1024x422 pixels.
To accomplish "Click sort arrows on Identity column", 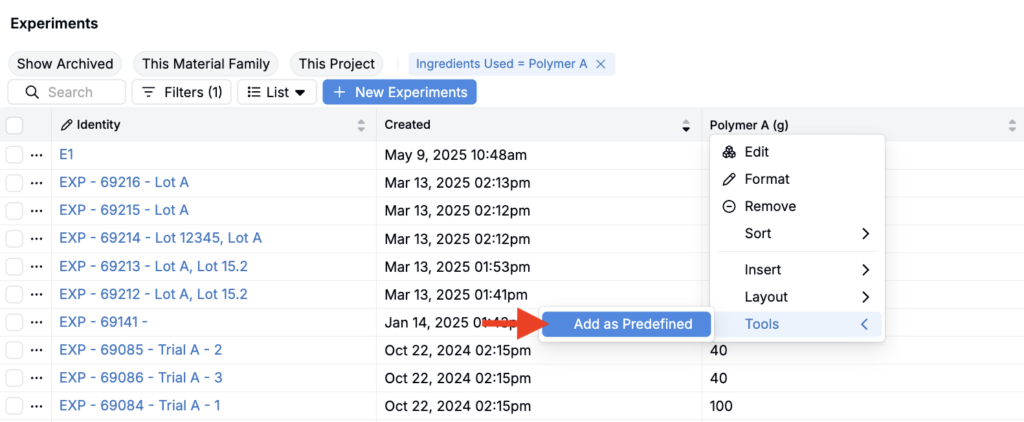I will coord(361,125).
